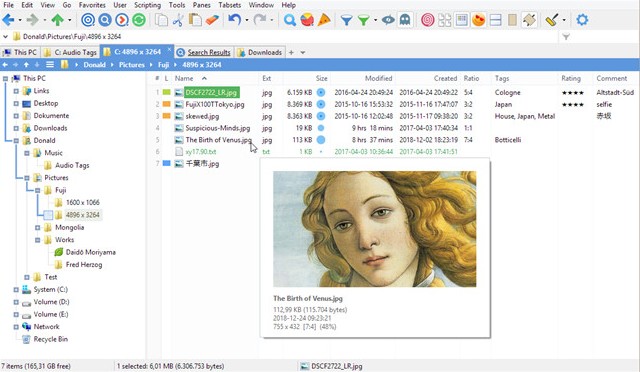Click the Delete eraser icon

coord(212,20)
